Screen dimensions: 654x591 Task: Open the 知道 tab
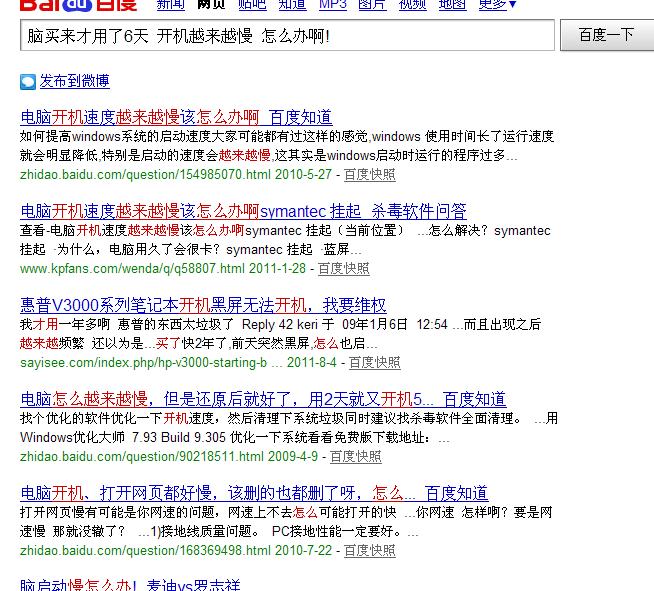pyautogui.click(x=292, y=5)
